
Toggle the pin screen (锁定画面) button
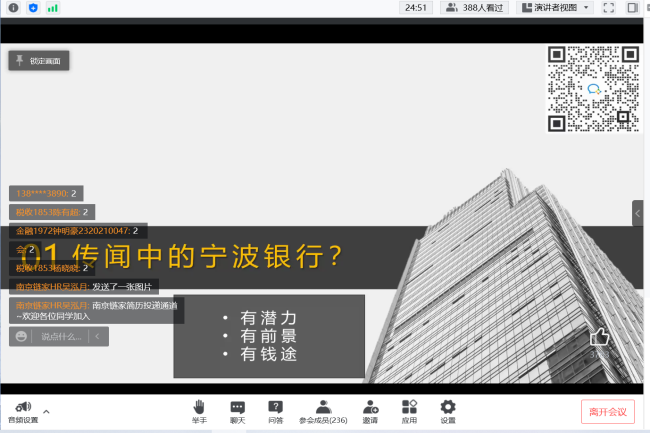[38, 61]
